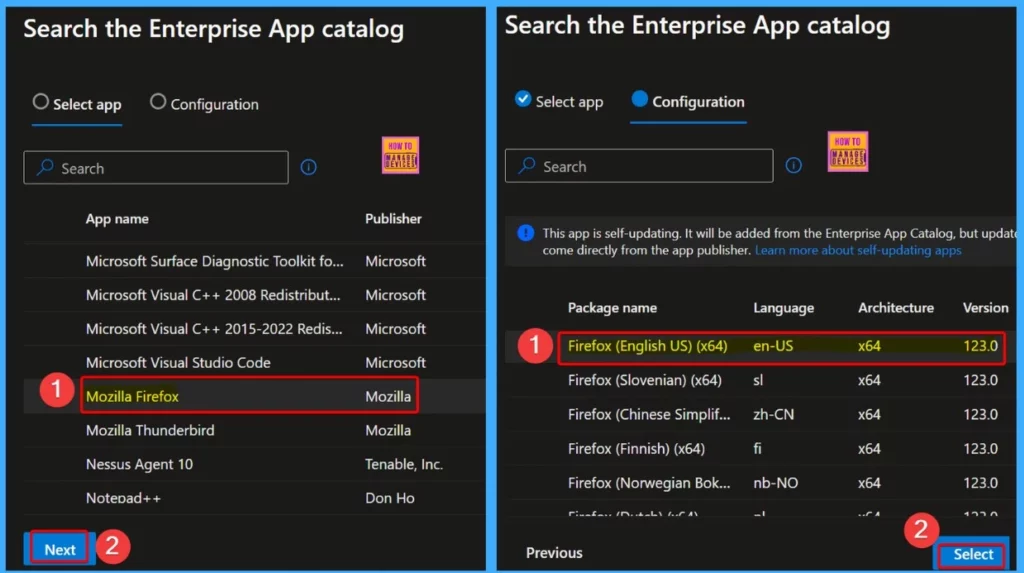Click the 'zh-CN' language cell
Viewport: 1024px width, 573px height.
coord(773,414)
